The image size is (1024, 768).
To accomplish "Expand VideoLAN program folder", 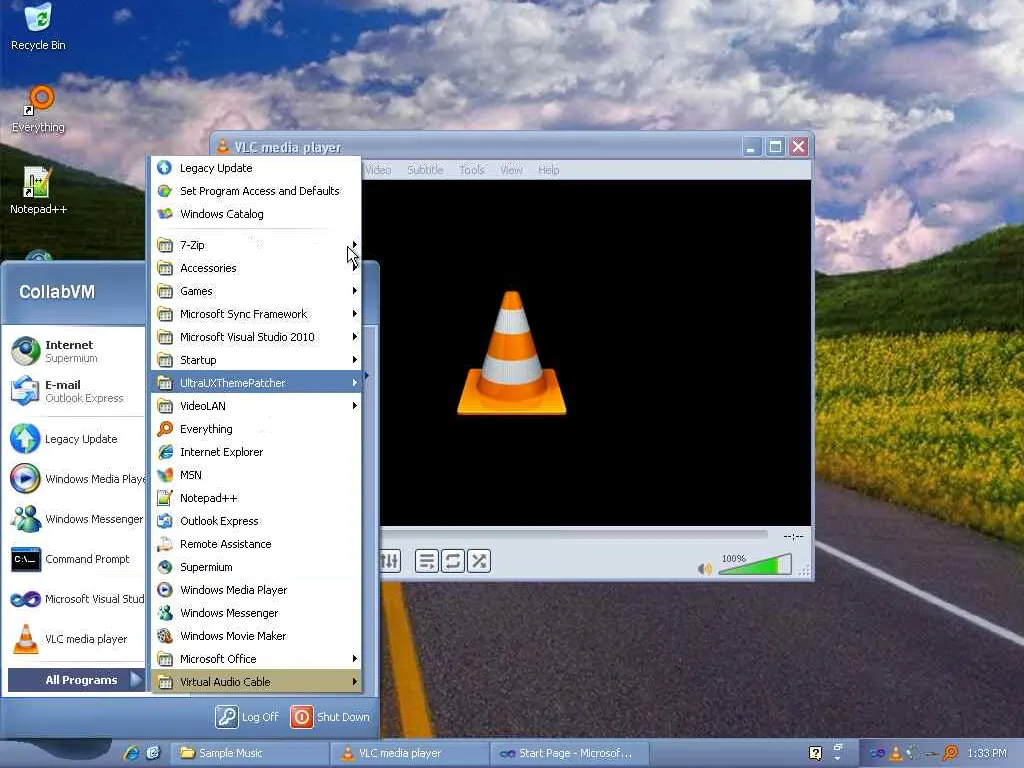I will click(x=256, y=406).
